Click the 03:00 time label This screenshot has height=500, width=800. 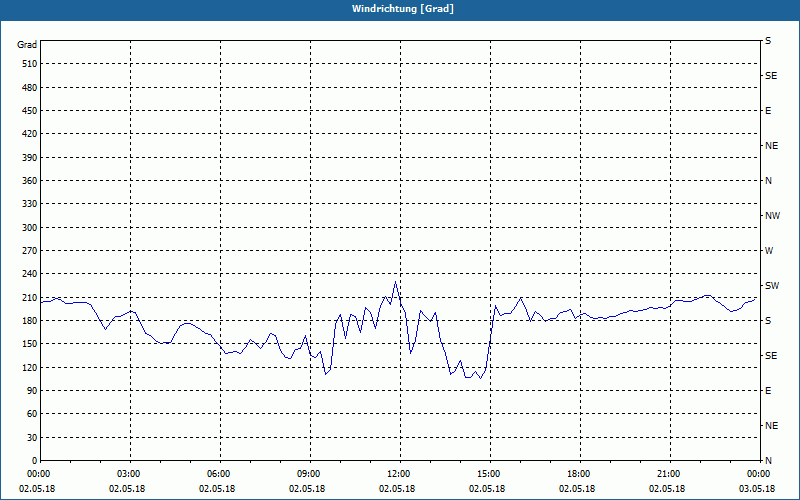coord(131,473)
